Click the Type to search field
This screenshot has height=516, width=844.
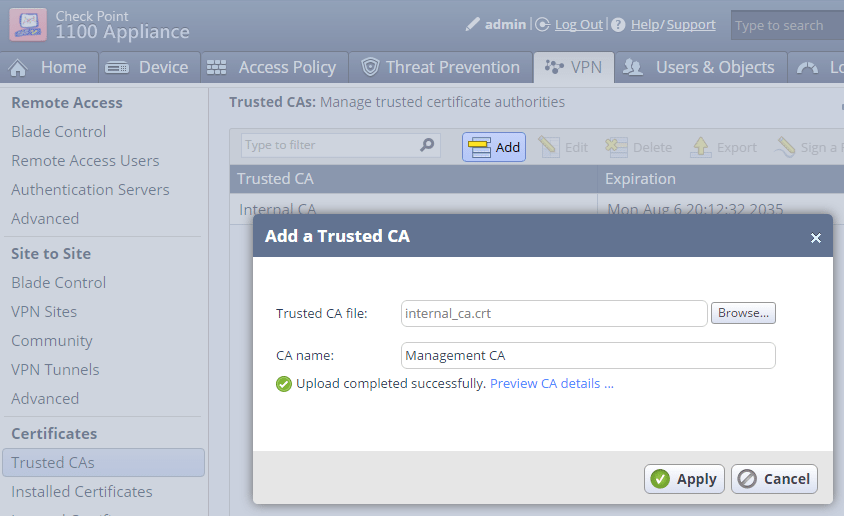pyautogui.click(x=785, y=26)
